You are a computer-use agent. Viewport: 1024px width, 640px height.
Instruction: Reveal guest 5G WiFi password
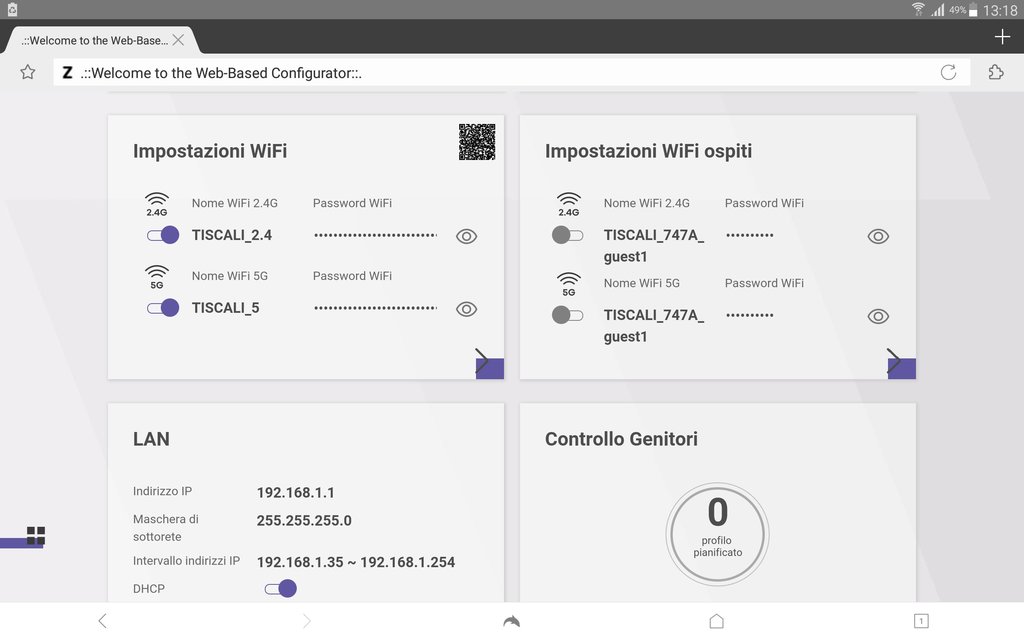[x=878, y=317]
